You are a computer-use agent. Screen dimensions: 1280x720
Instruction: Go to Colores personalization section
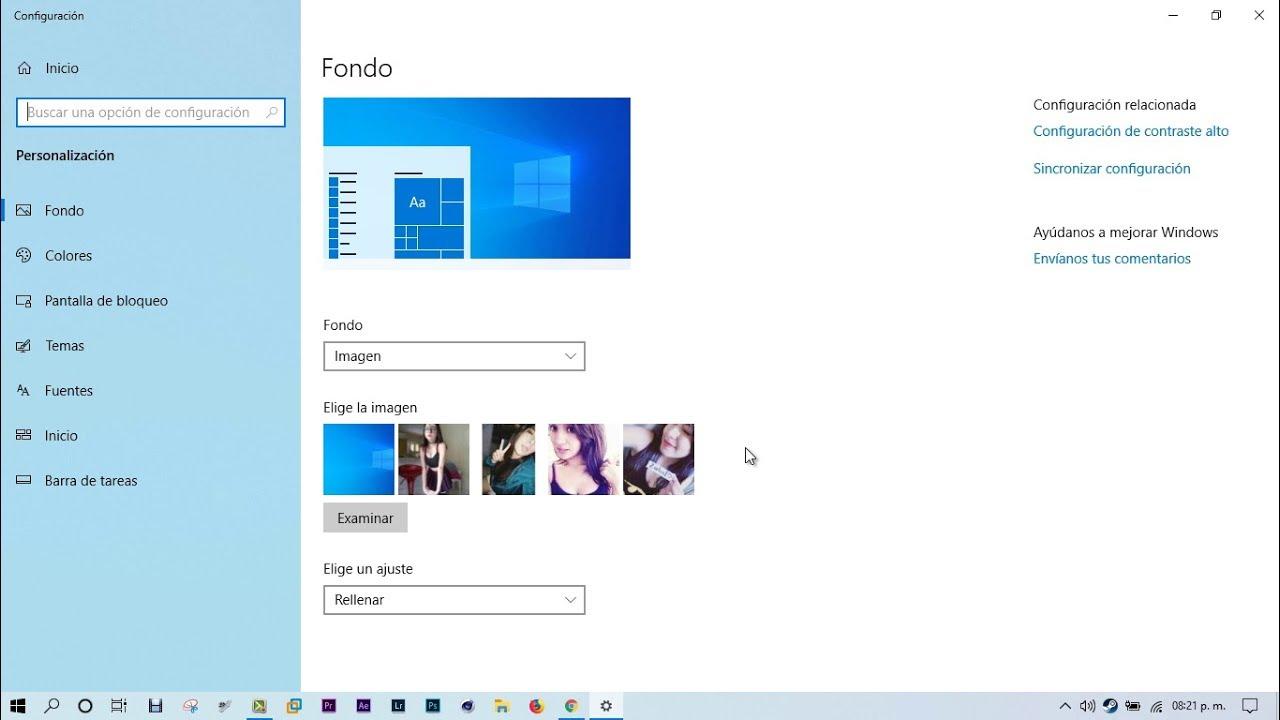pyautogui.click(x=68, y=256)
